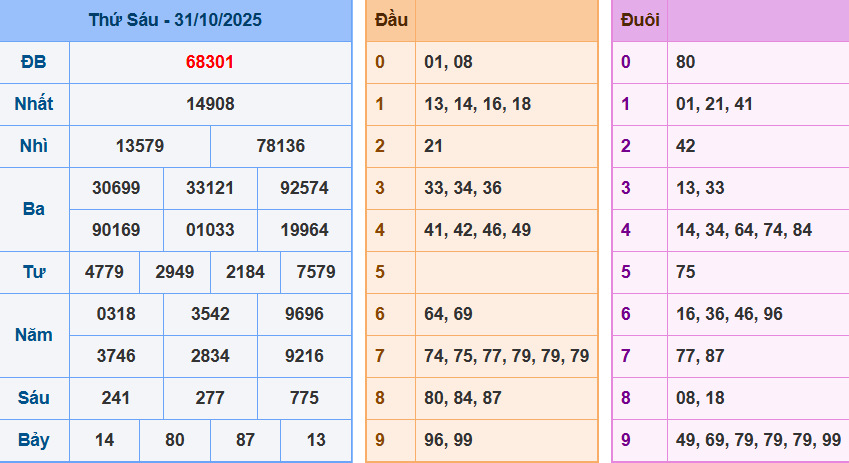The width and height of the screenshot is (849, 463).
Task: Click the Nhì prize number 78136
Action: click(281, 146)
